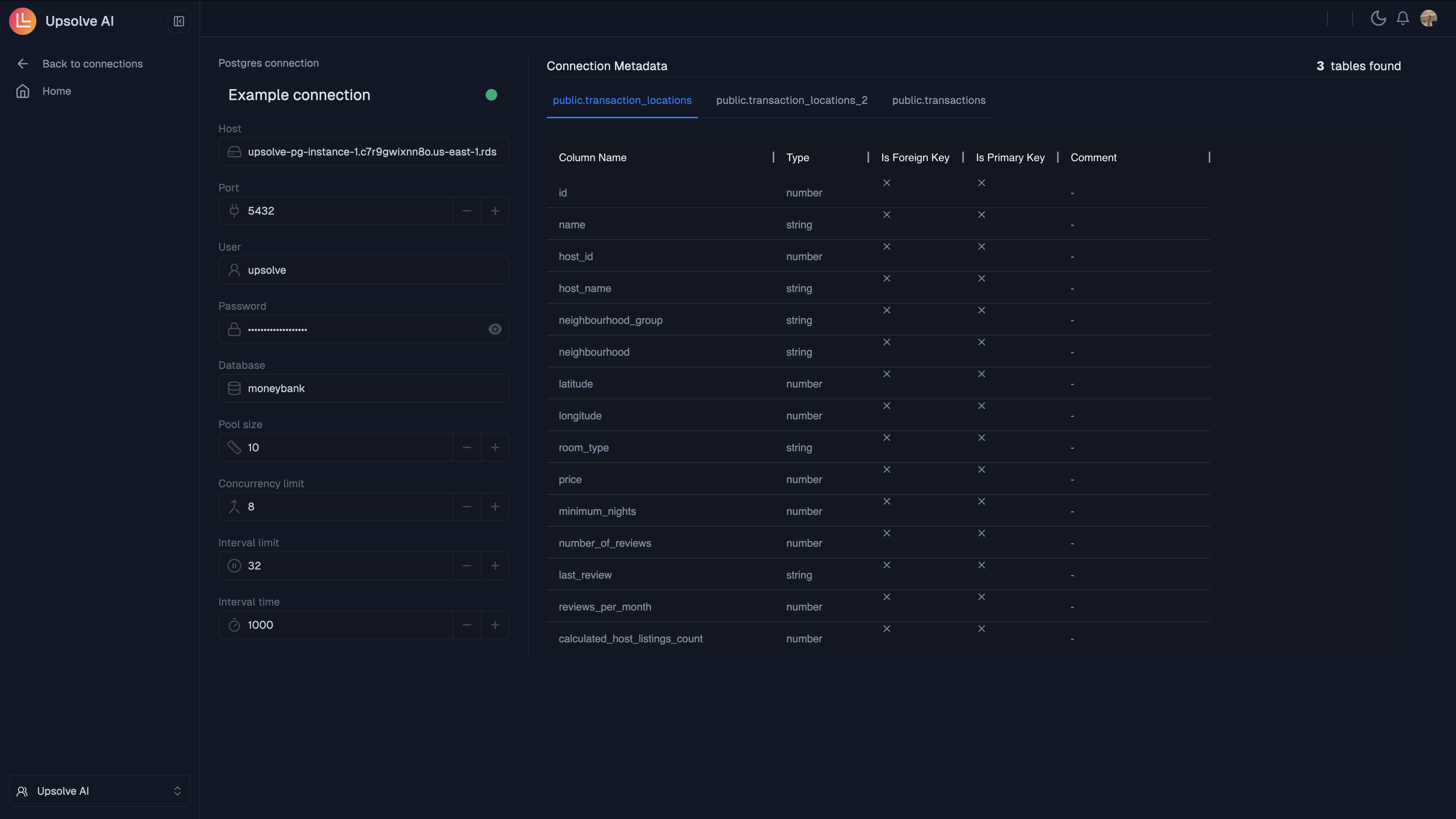Image resolution: width=1456 pixels, height=819 pixels.
Task: Collapse the sidebar panel icon
Action: click(x=179, y=22)
